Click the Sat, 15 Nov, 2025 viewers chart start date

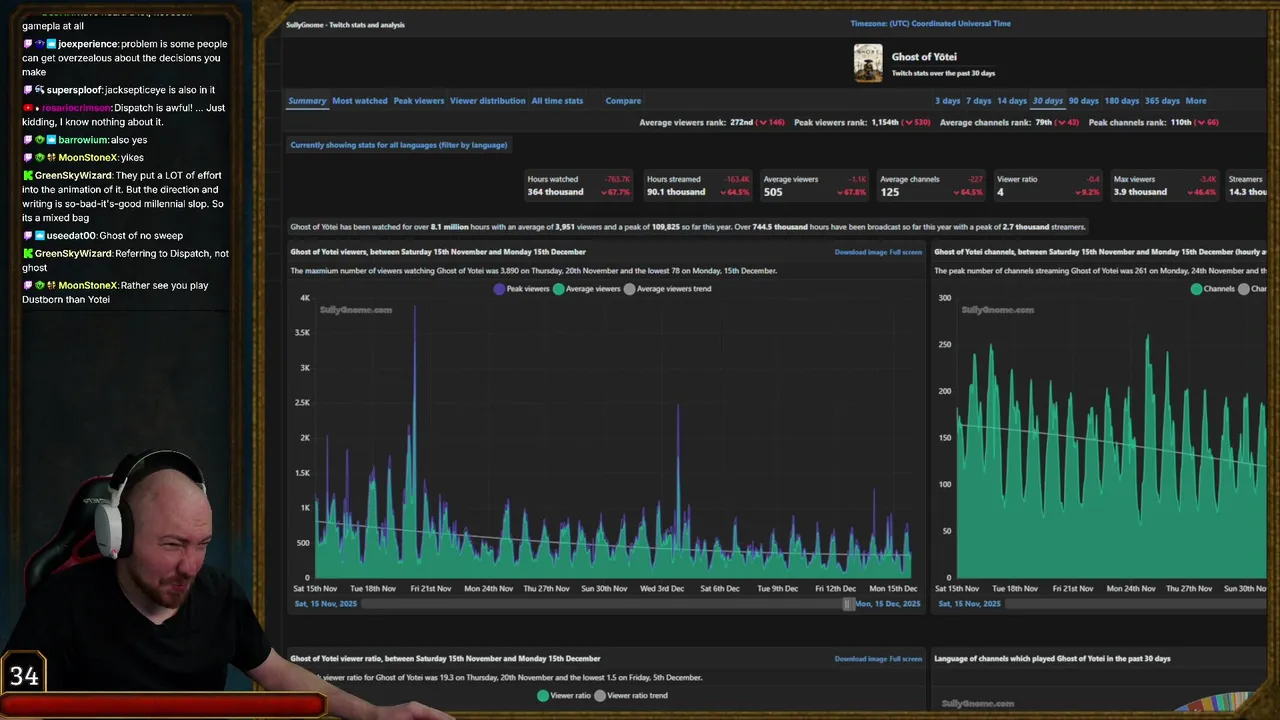(325, 604)
